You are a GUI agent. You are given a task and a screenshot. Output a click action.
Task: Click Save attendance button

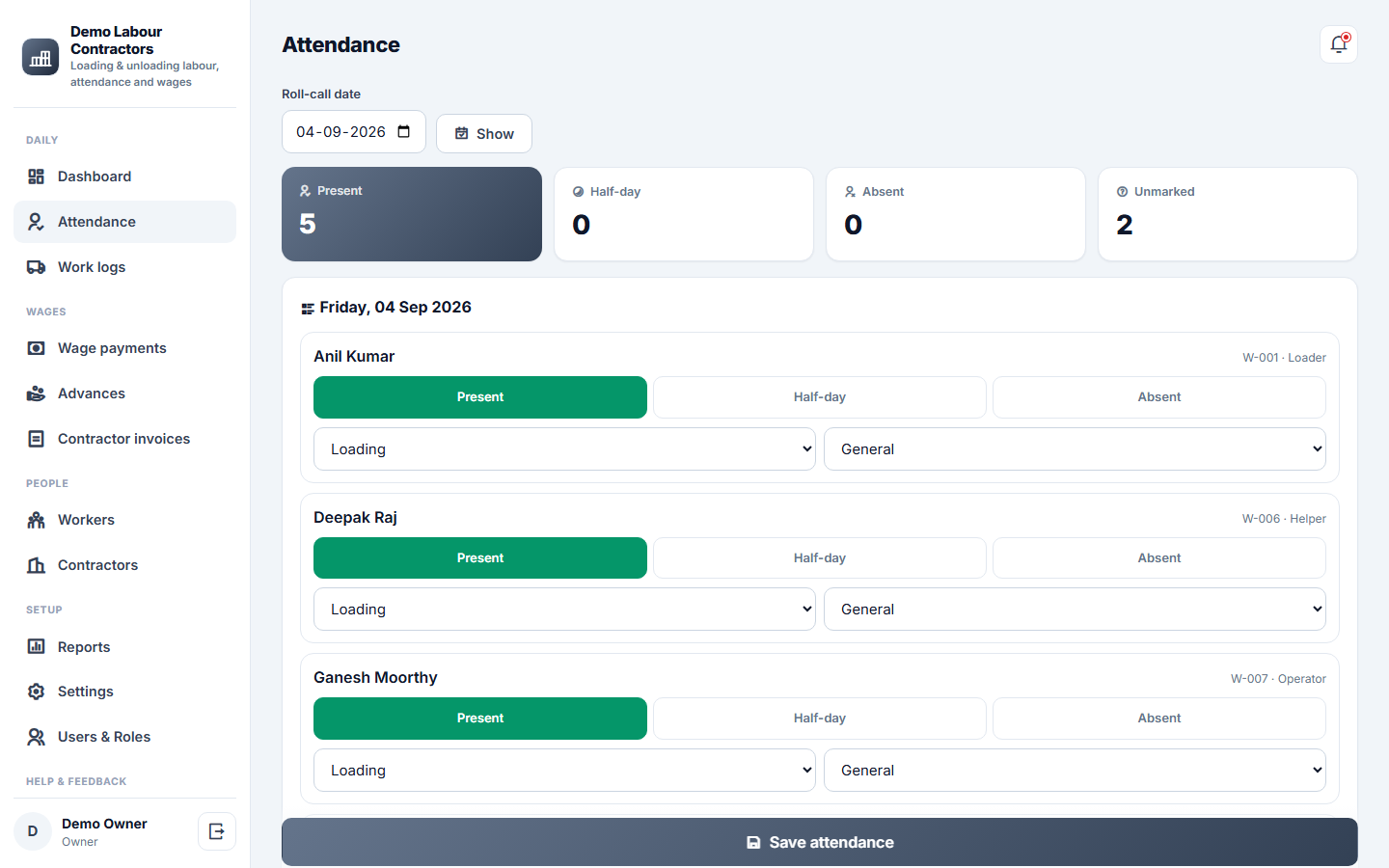[820, 842]
